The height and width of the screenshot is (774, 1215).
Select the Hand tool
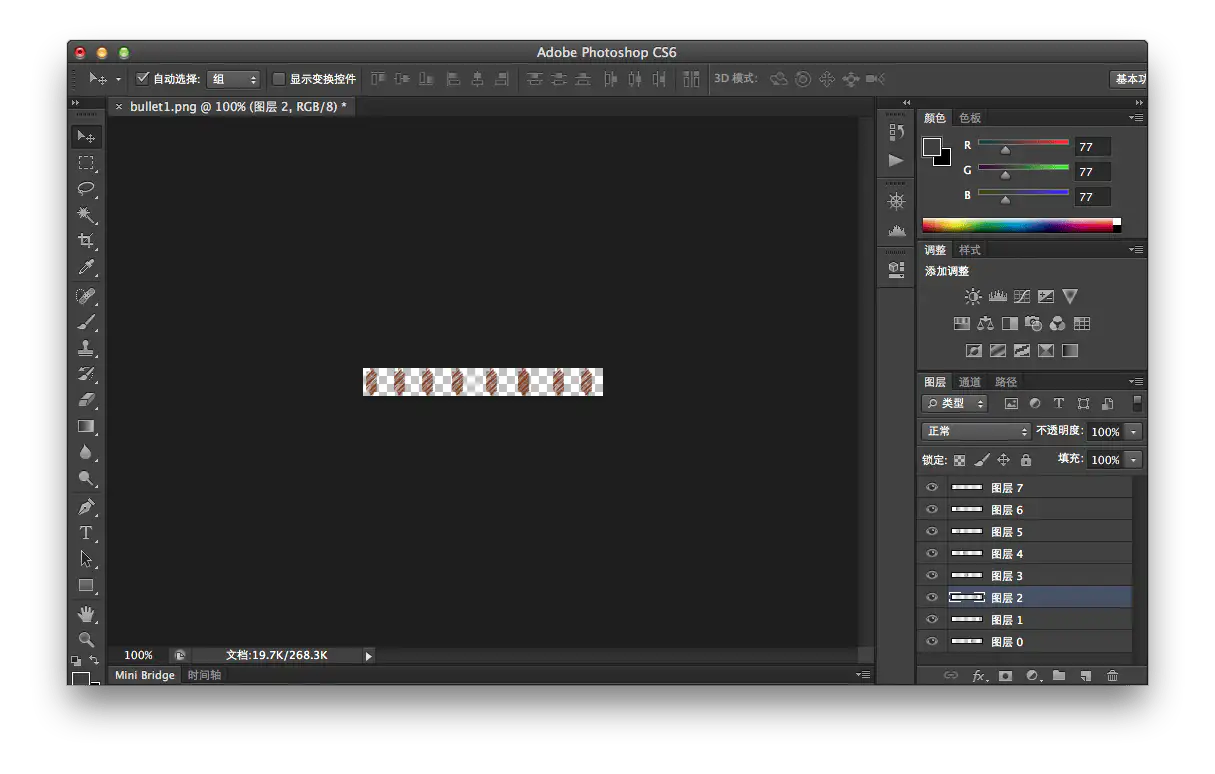coord(87,613)
